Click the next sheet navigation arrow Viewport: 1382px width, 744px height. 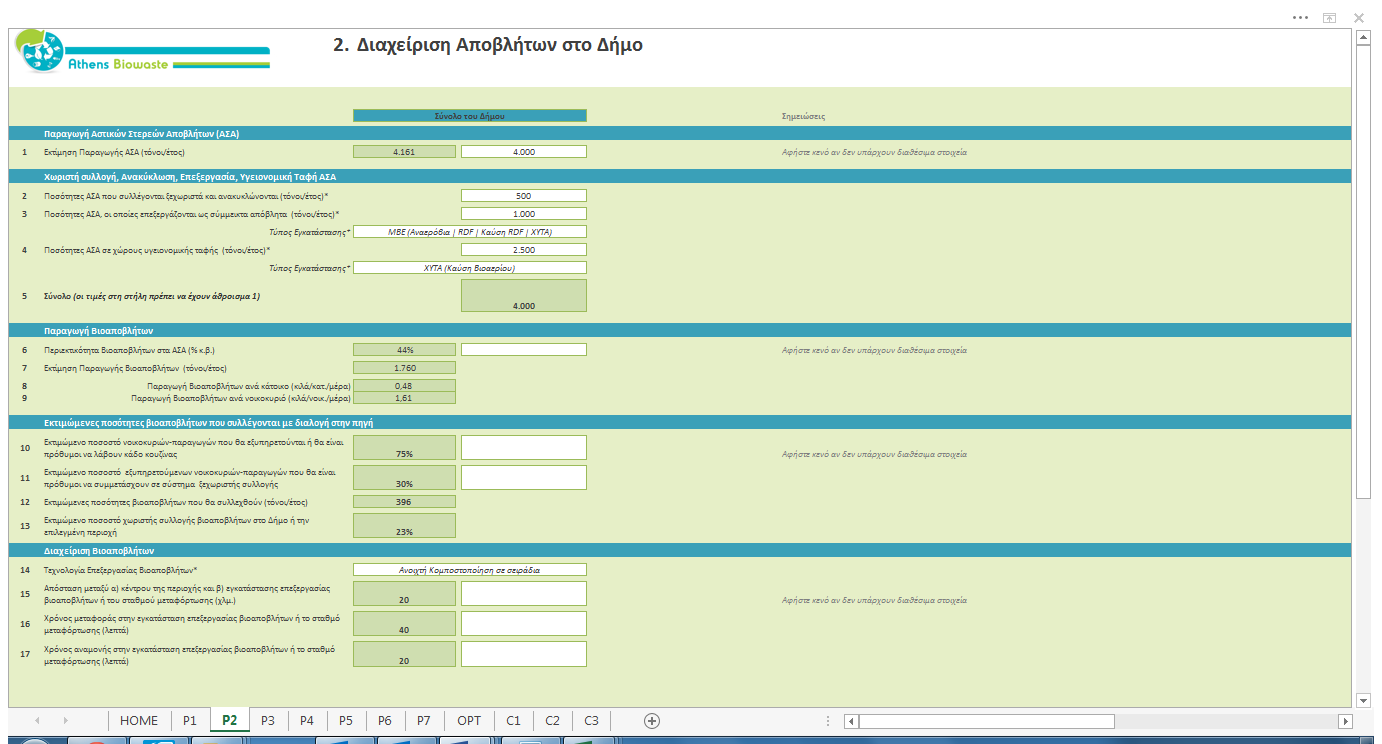pos(66,720)
